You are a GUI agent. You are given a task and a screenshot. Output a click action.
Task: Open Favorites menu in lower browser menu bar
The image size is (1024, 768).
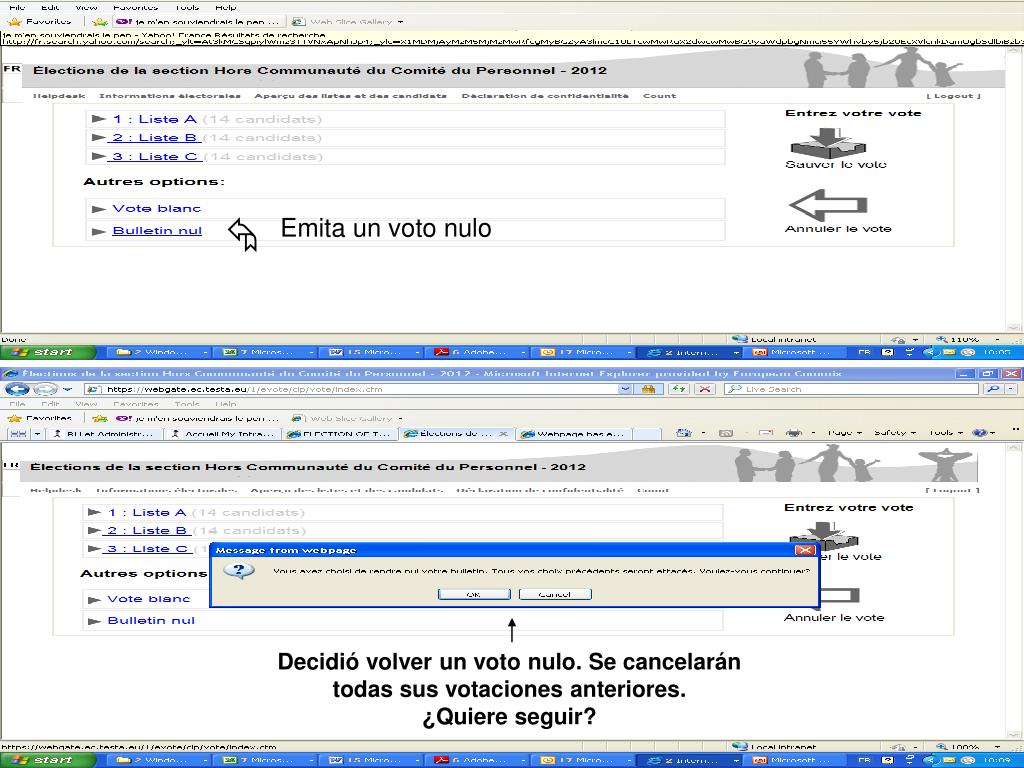(135, 404)
